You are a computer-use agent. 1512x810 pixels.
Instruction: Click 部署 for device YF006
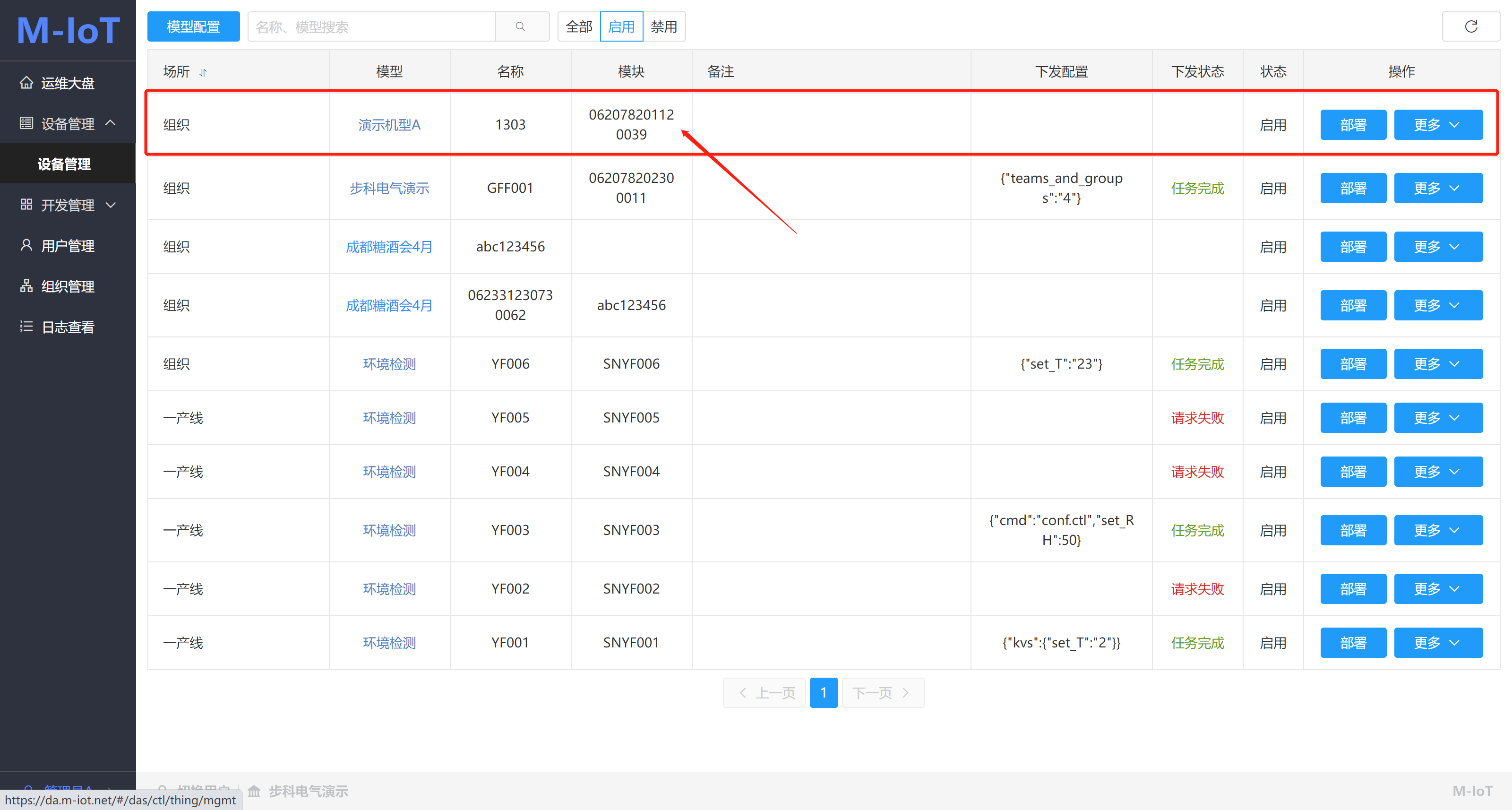(x=1353, y=364)
